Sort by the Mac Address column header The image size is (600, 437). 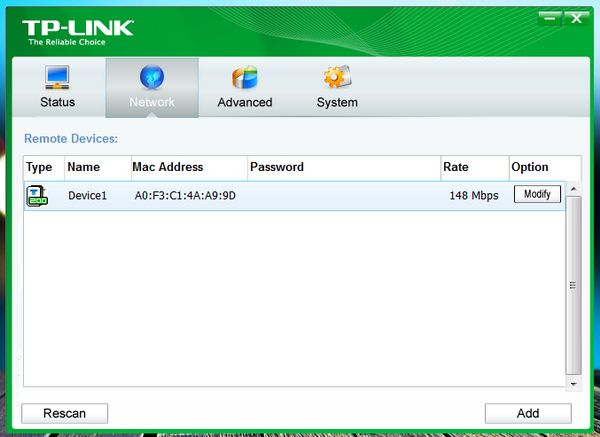pyautogui.click(x=189, y=168)
